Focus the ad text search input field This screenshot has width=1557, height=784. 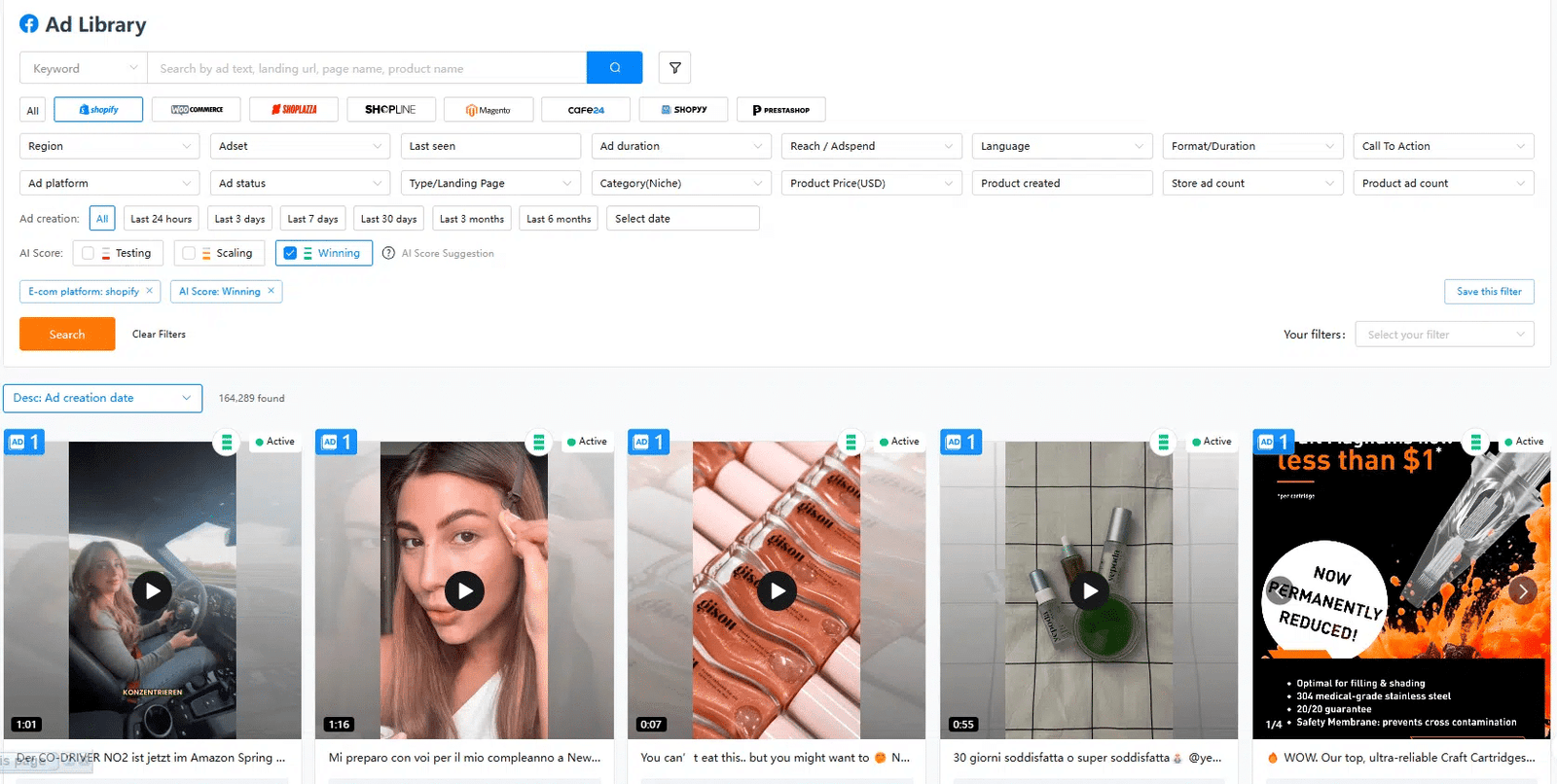pyautogui.click(x=368, y=68)
